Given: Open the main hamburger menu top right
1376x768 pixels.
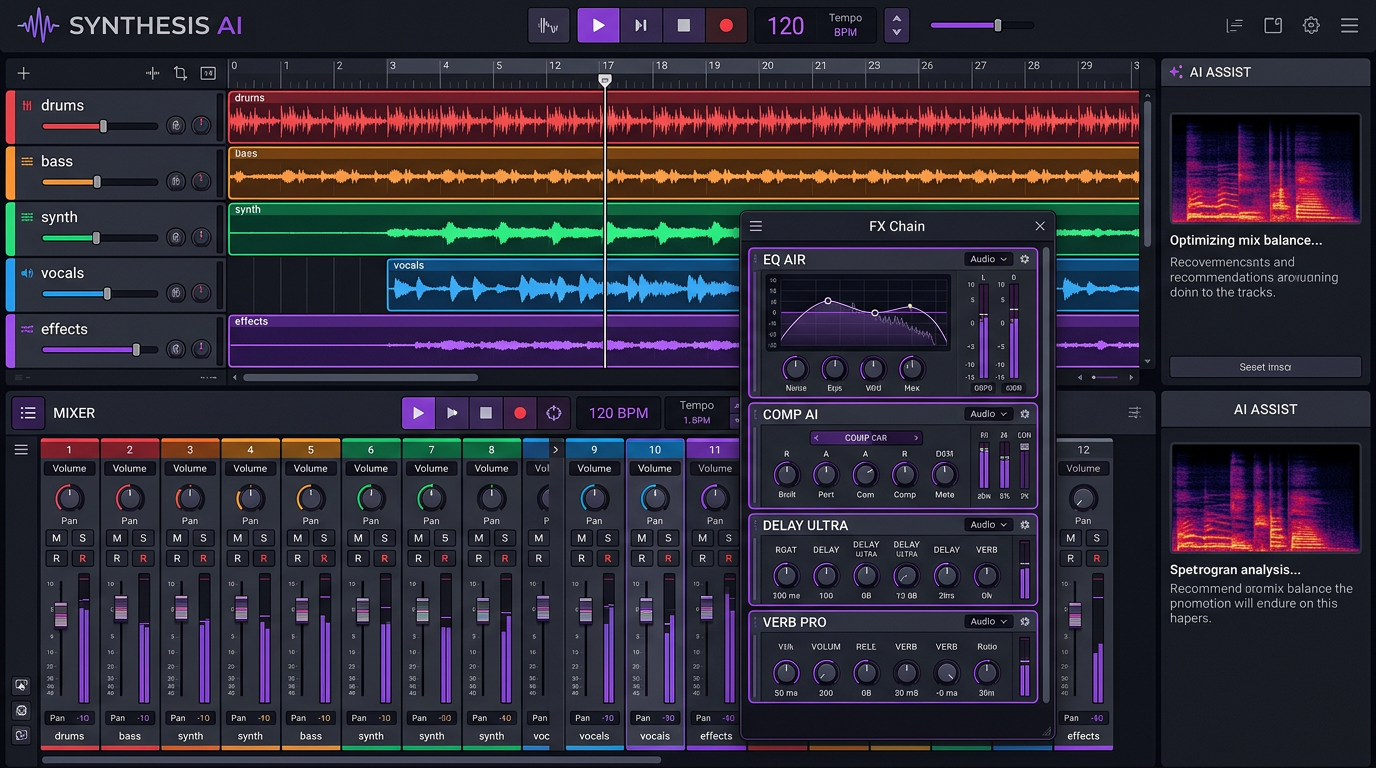Looking at the screenshot, I should click(x=1349, y=26).
